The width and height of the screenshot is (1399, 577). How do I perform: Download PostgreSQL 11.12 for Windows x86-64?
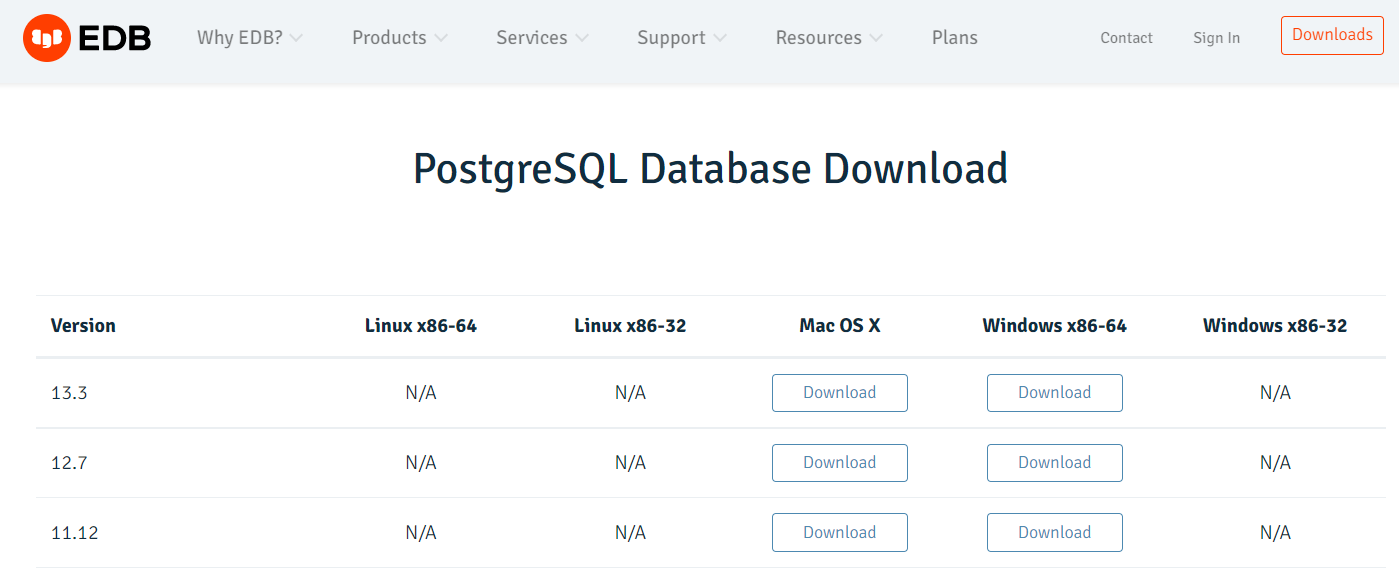[1054, 532]
